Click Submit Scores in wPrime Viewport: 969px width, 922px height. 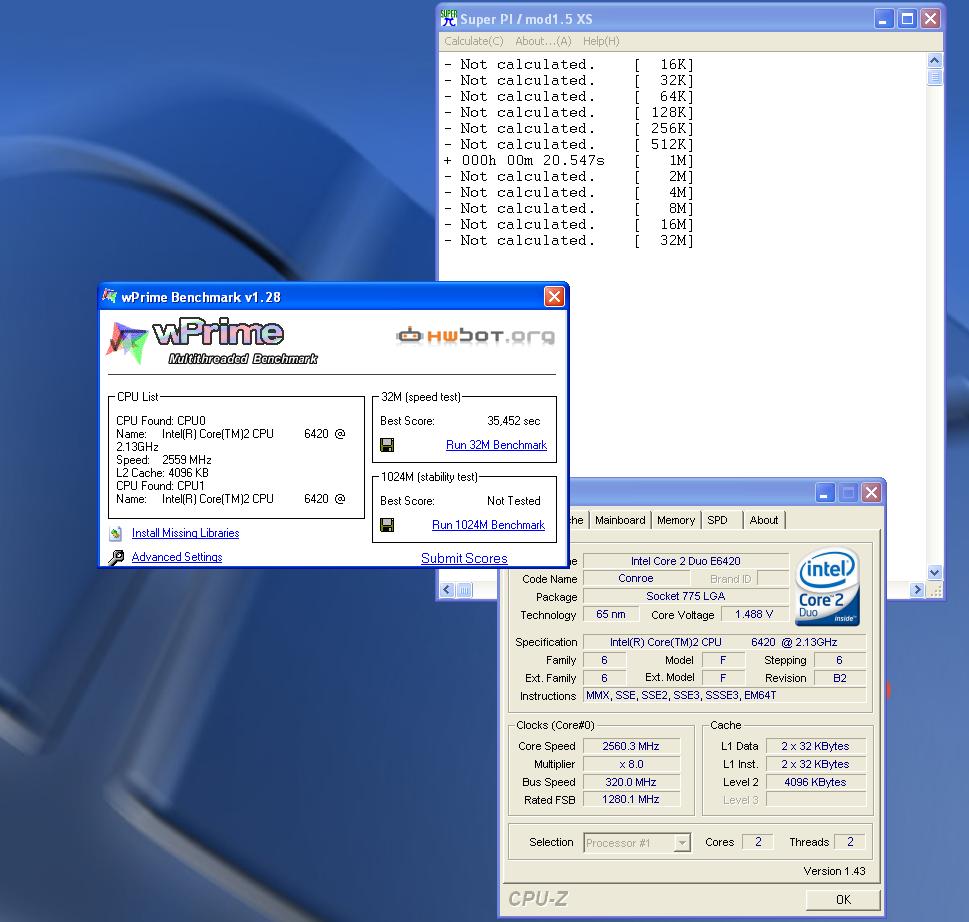(x=464, y=558)
